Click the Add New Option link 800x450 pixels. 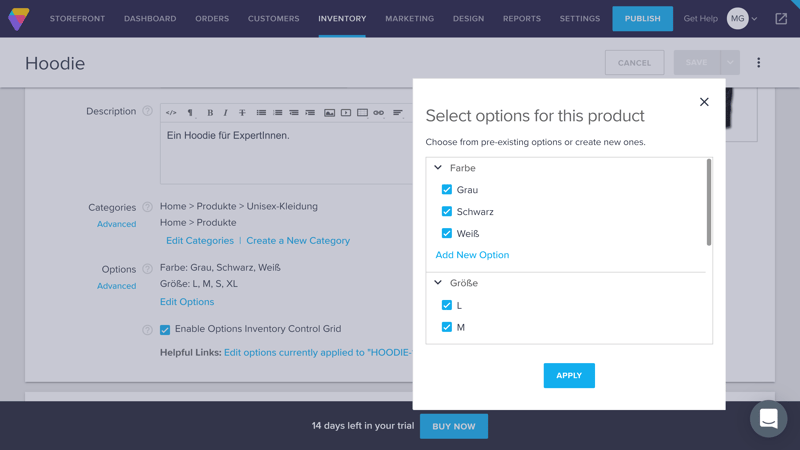tap(472, 255)
